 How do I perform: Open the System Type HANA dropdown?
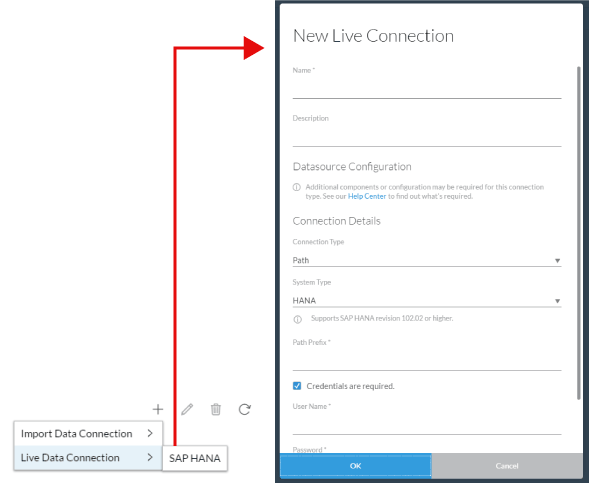(x=427, y=300)
